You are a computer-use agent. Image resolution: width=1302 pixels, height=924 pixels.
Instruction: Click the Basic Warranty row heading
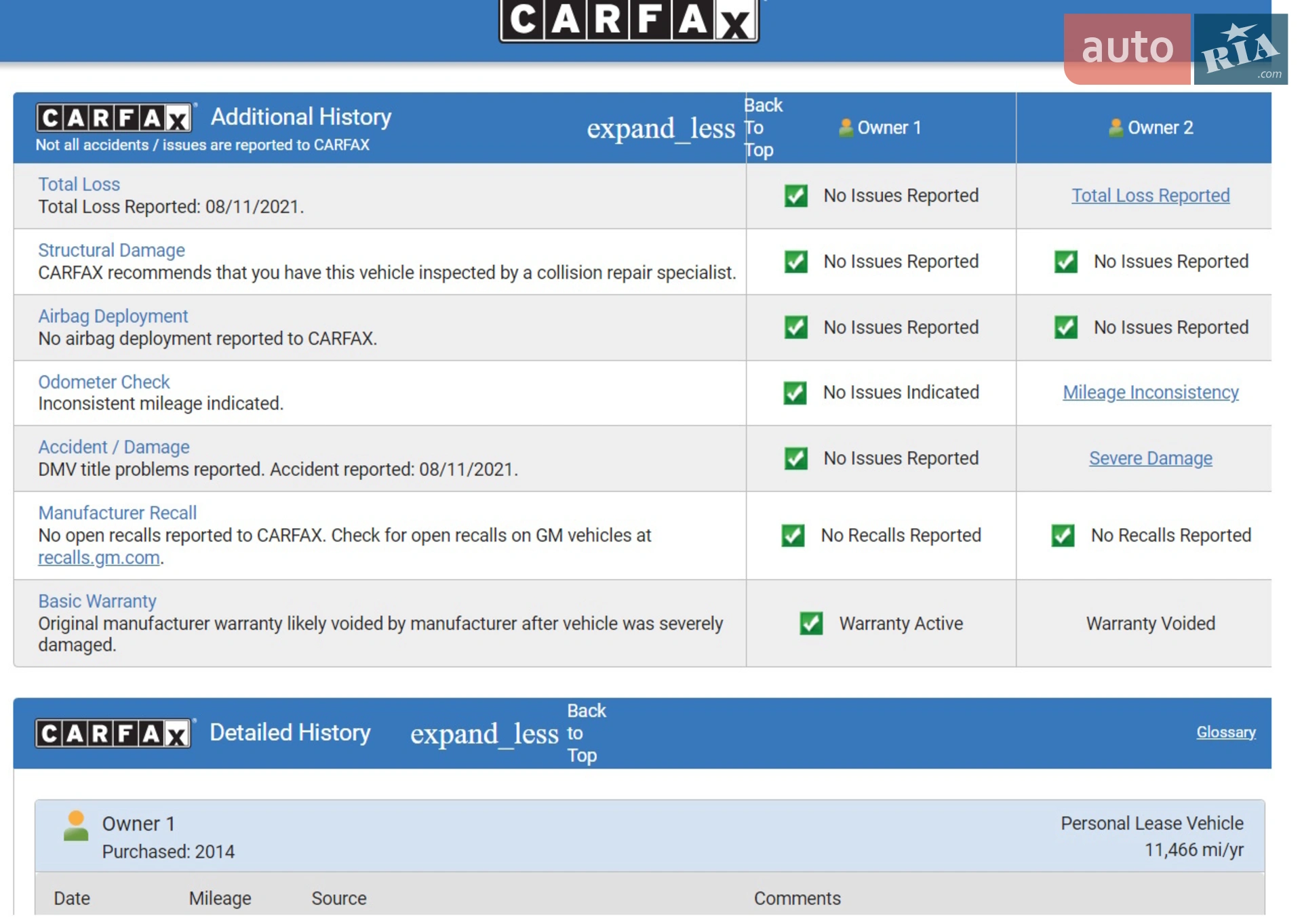pos(97,601)
